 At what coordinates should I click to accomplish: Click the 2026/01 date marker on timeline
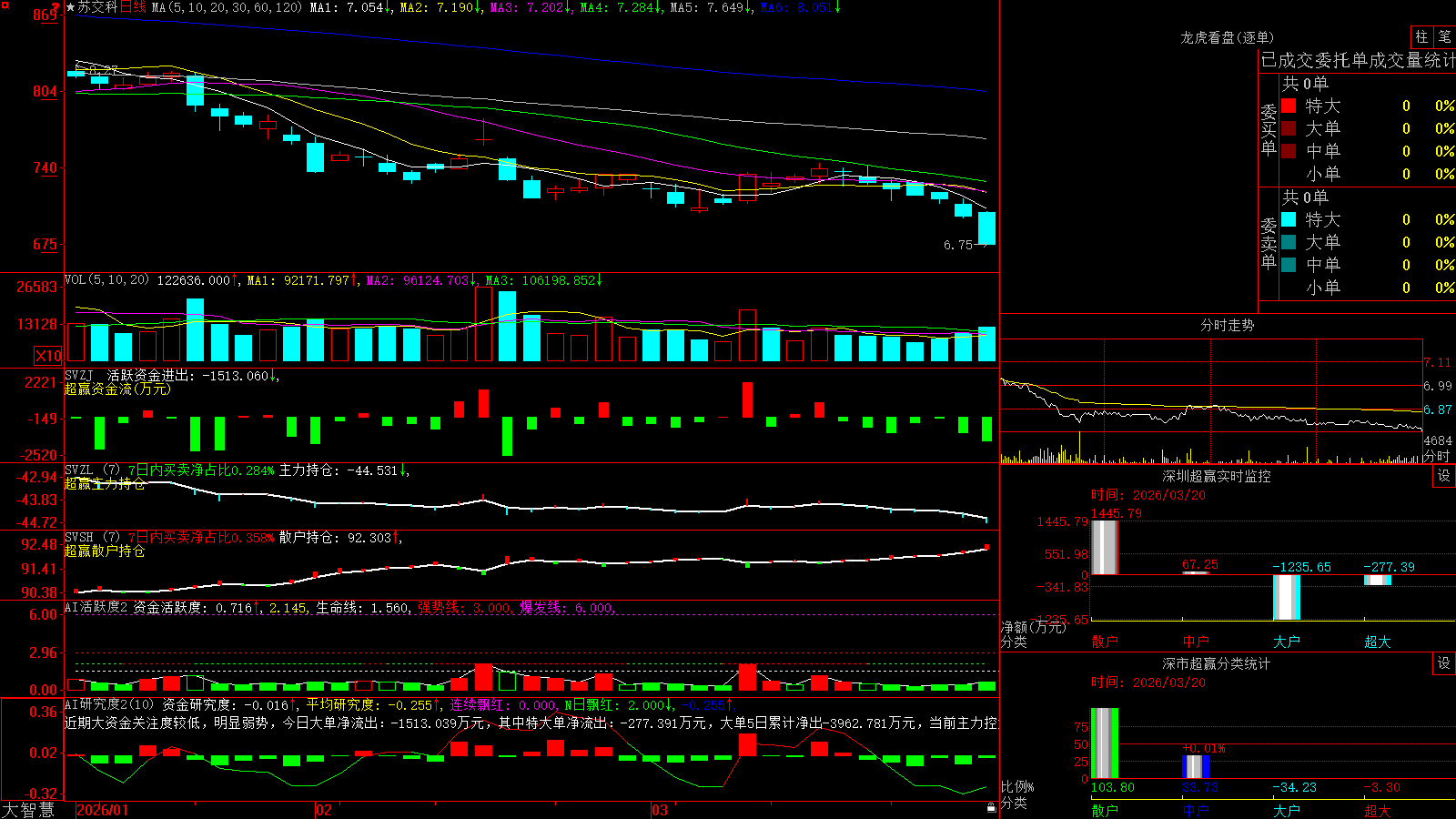tap(103, 810)
